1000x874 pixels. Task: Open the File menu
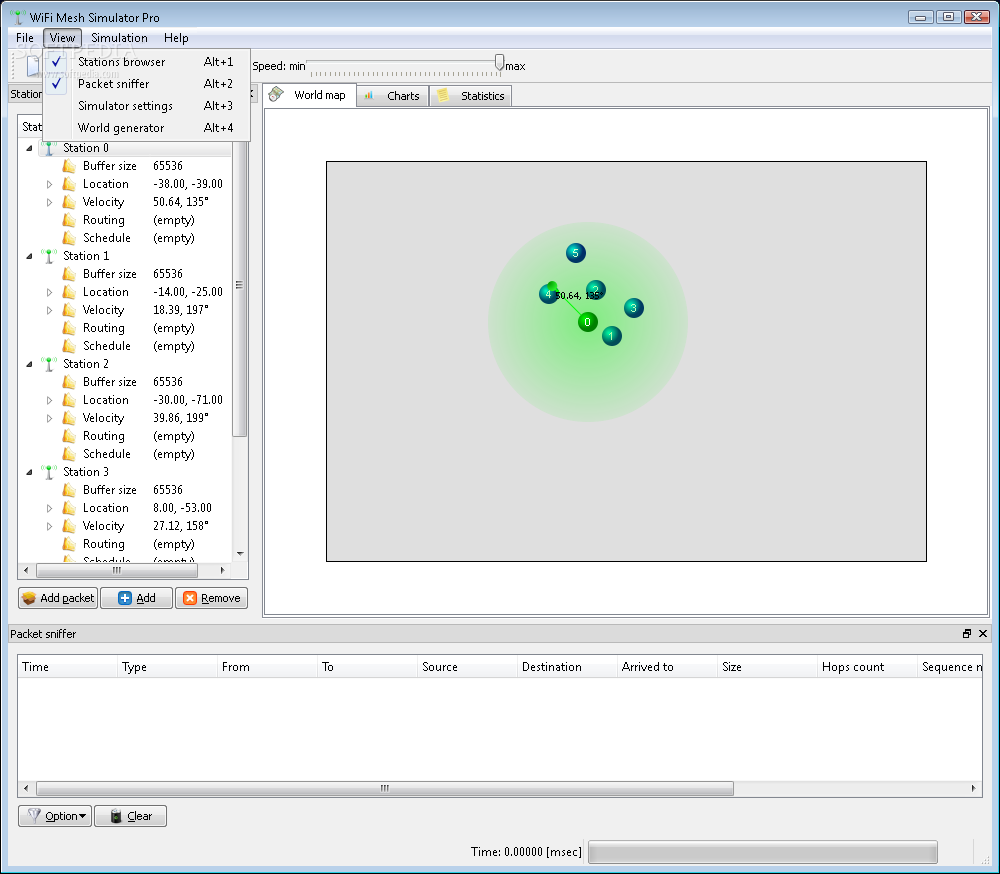pos(25,38)
